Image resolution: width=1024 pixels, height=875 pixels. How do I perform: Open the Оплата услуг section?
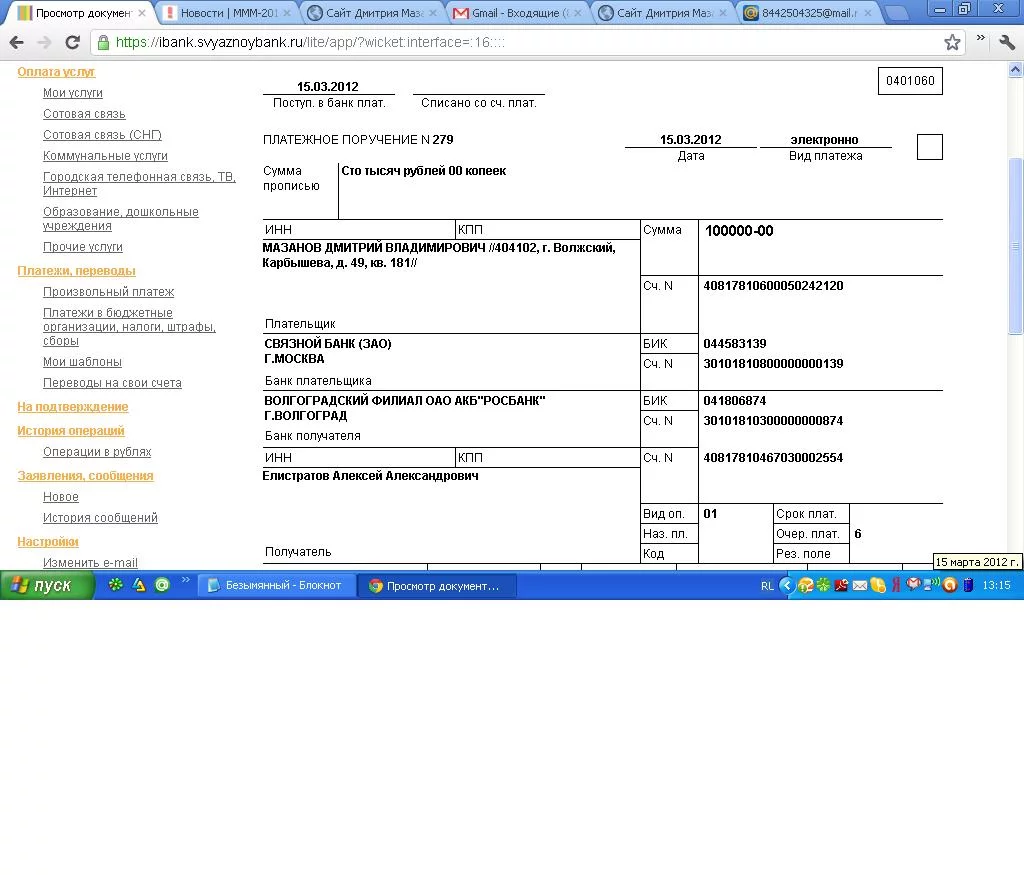56,72
